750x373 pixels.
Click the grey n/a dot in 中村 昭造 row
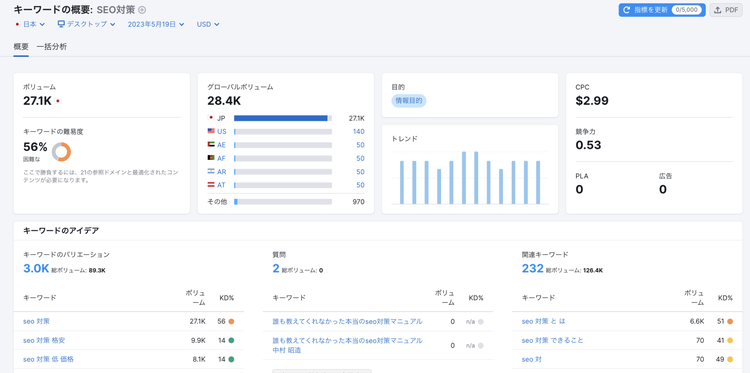(x=481, y=345)
